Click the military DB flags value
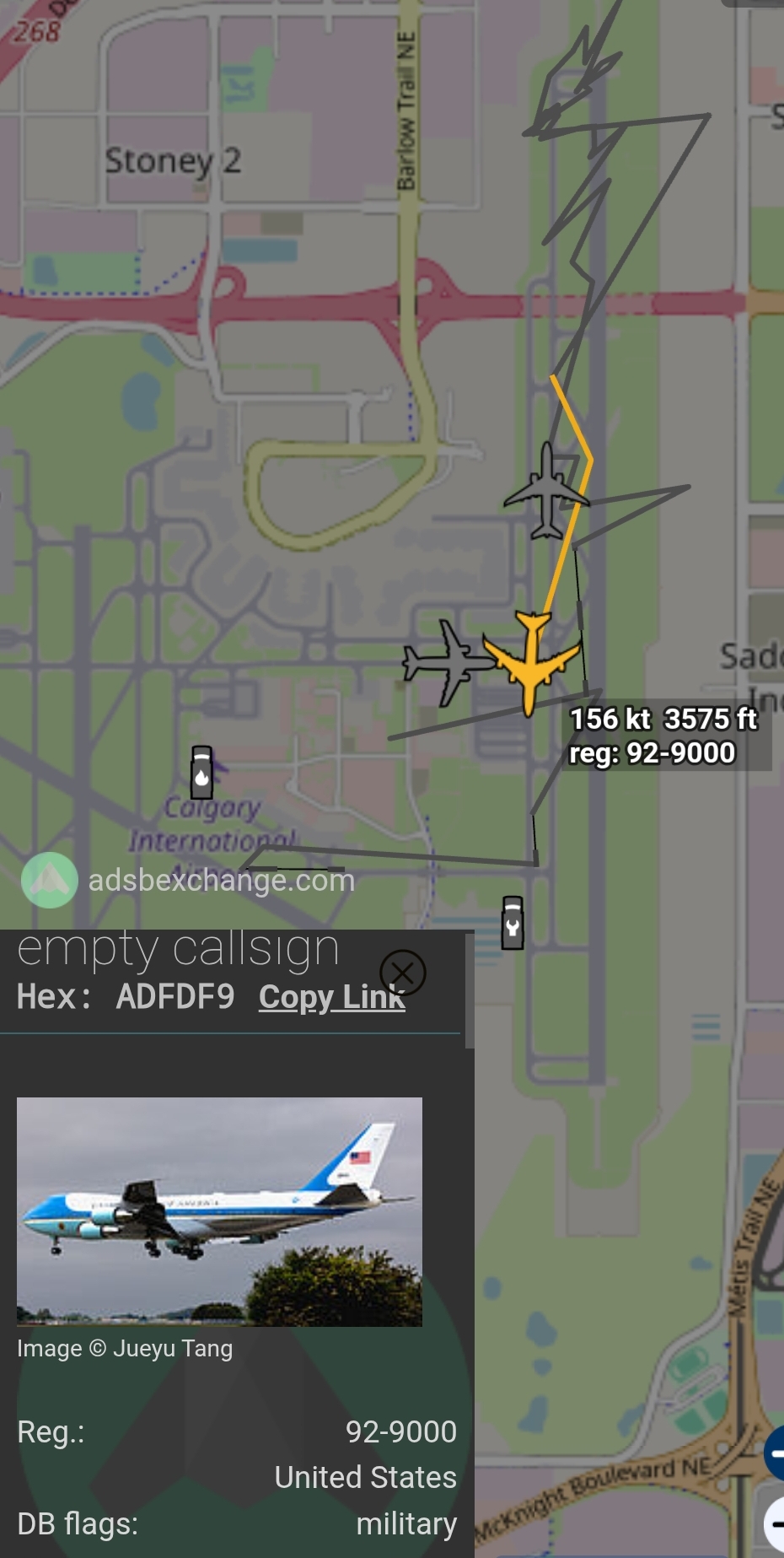Screen dimensions: 784x1558 point(406,1523)
